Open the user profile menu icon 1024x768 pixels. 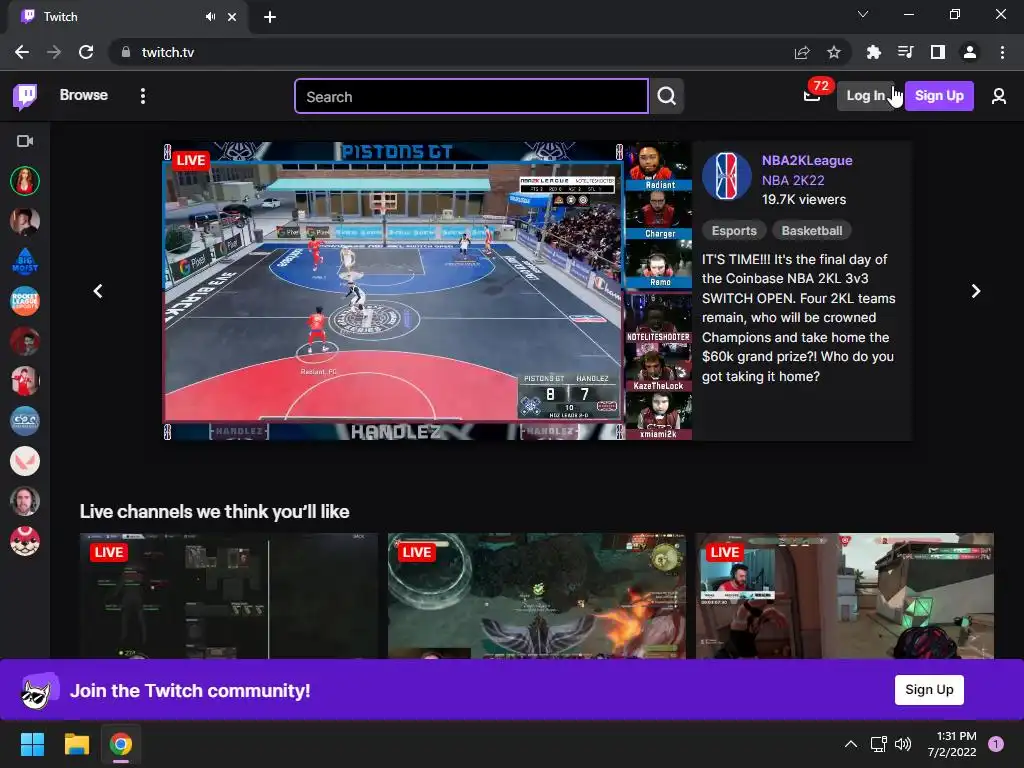(x=999, y=97)
